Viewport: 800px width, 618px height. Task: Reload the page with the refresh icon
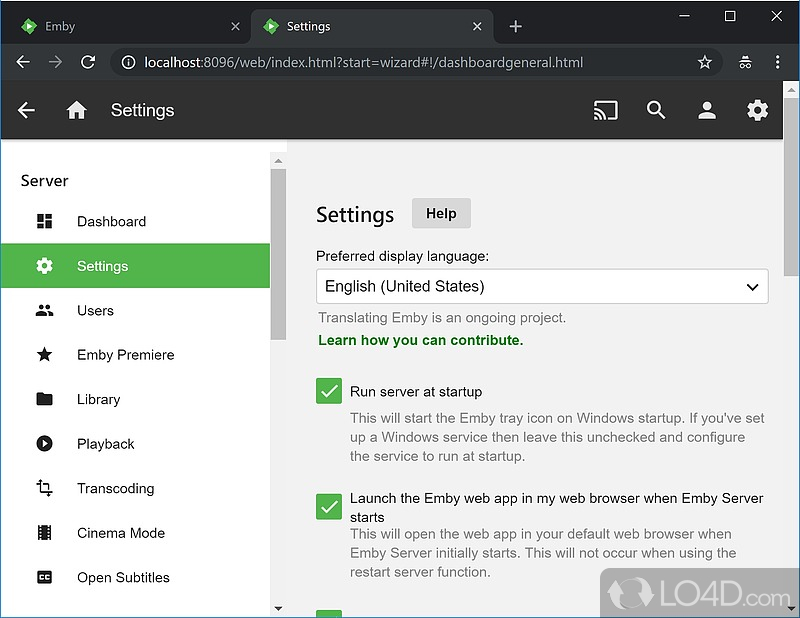88,62
